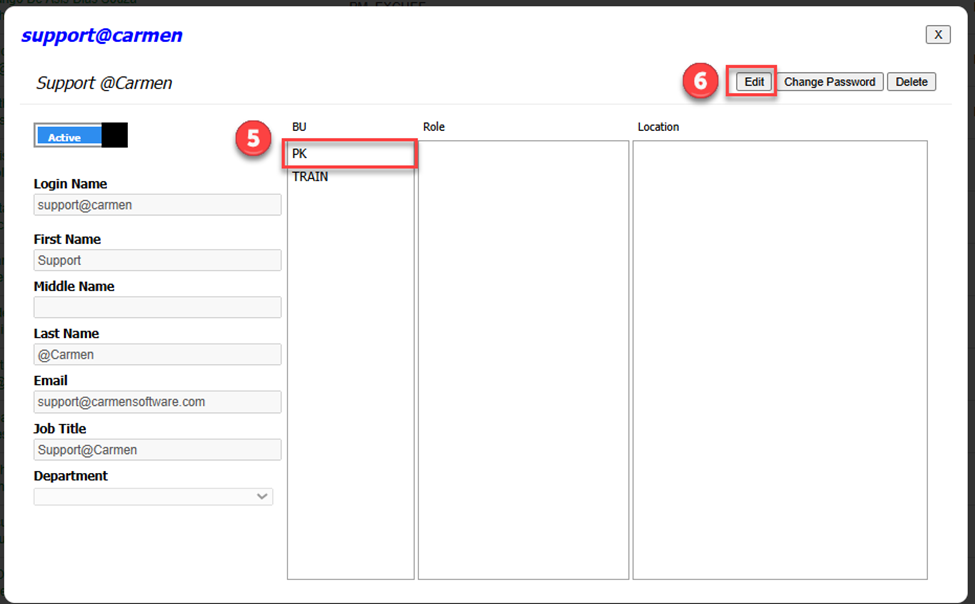
Task: Click the Edit button
Action: click(x=754, y=82)
